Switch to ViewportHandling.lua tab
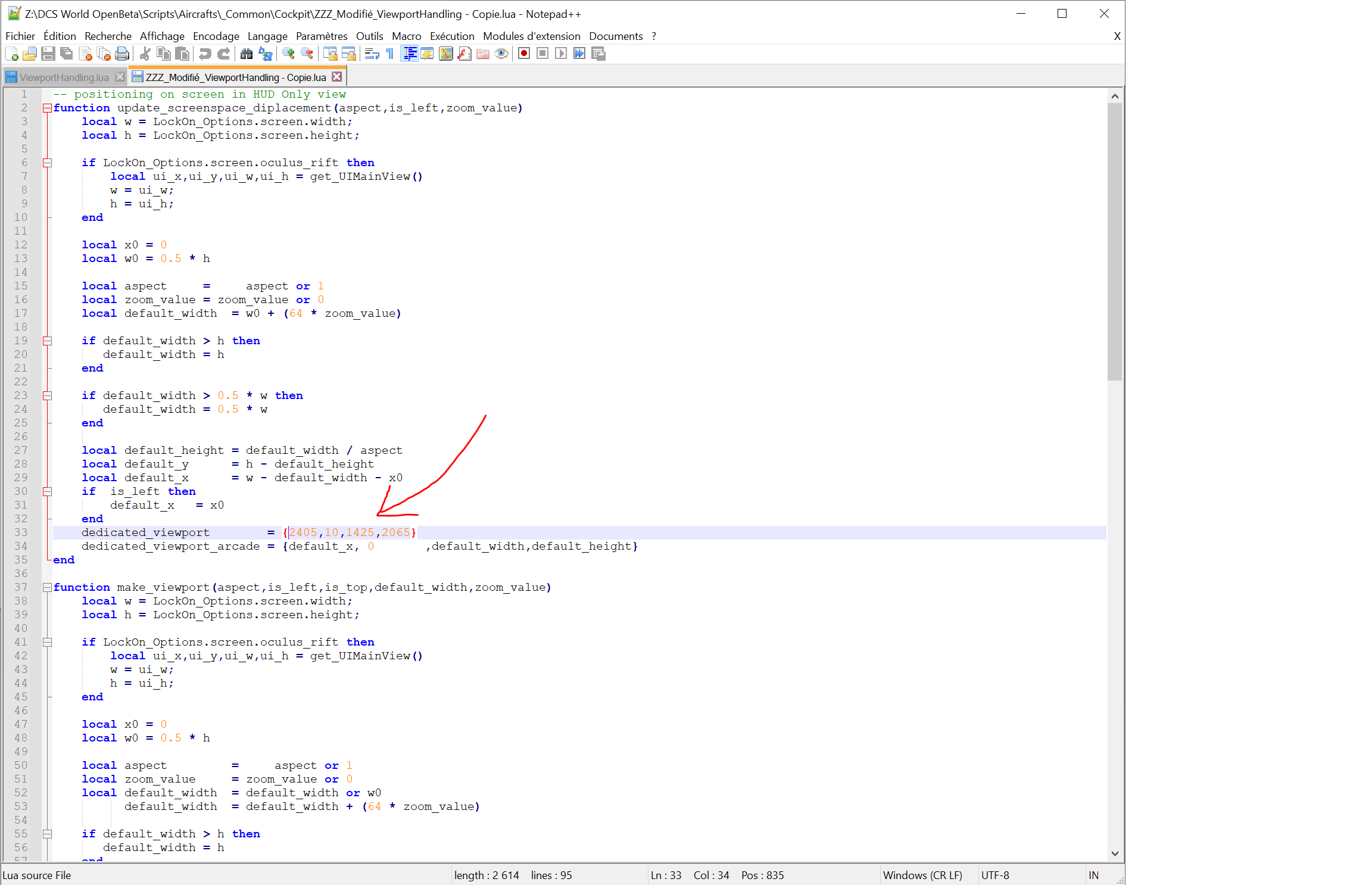Screen dimensions: 1372x885 pyautogui.click(x=64, y=77)
